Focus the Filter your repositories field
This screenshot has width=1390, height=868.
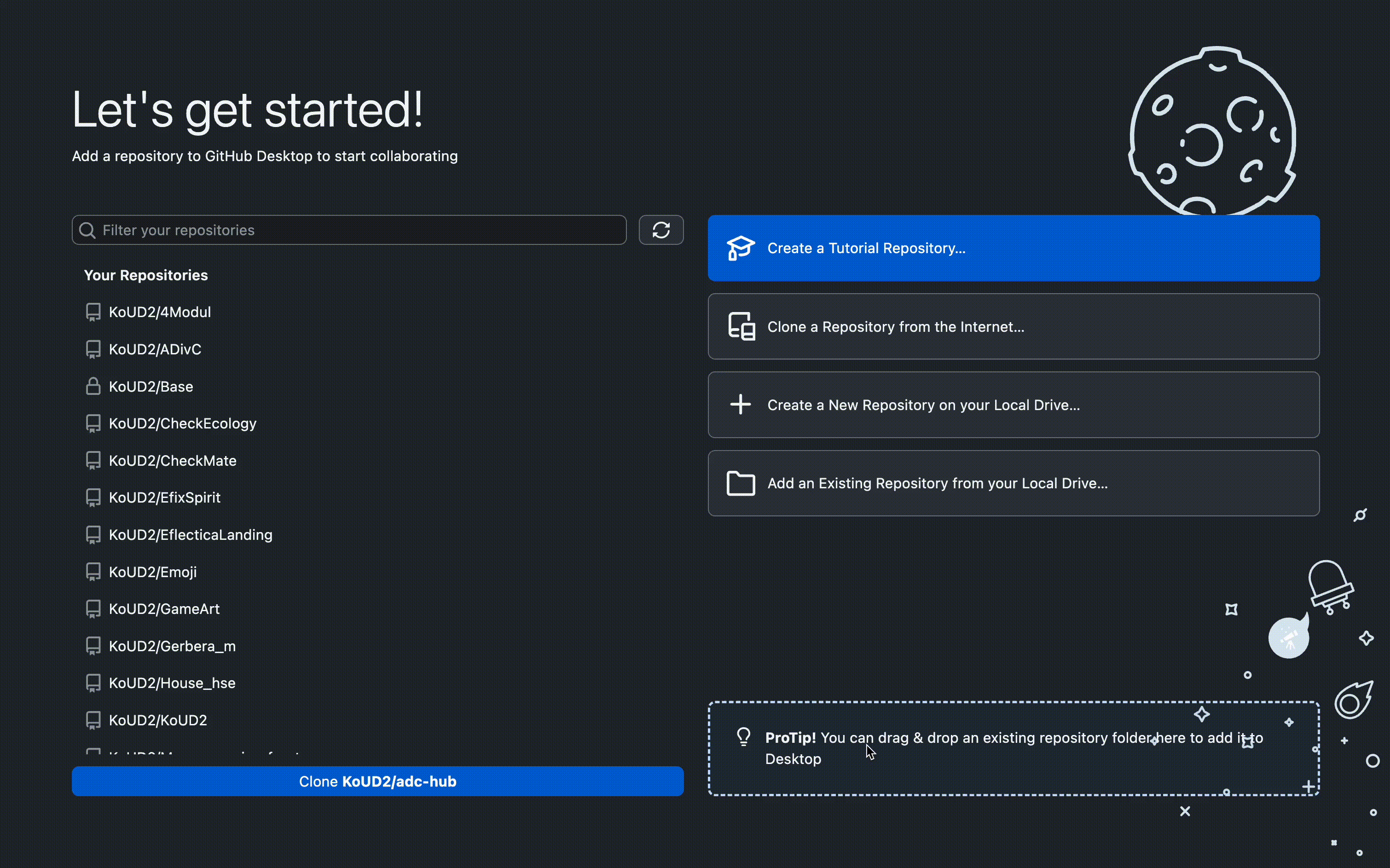(349, 230)
